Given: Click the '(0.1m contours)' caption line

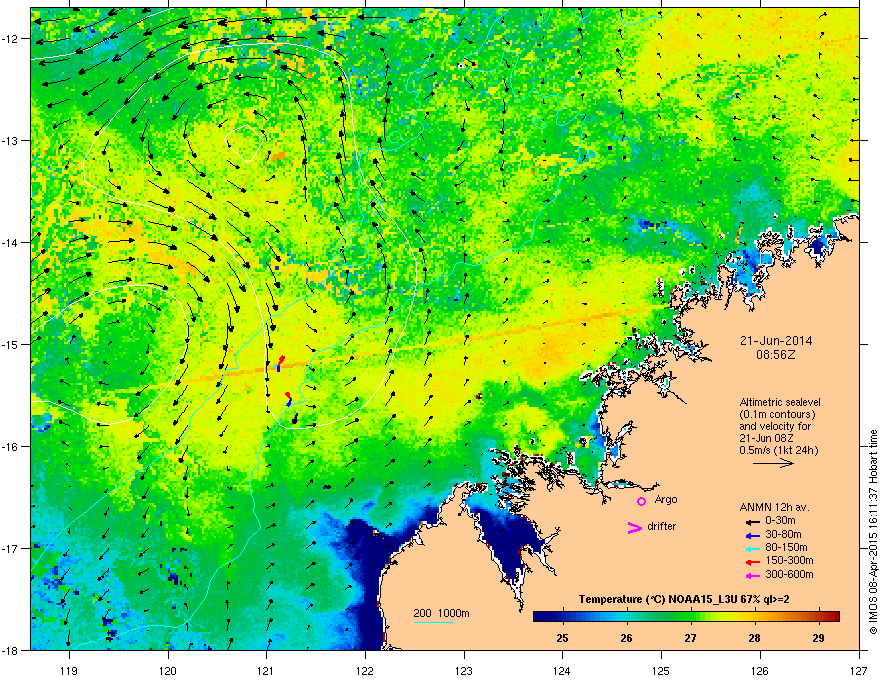Looking at the screenshot, I should click(x=777, y=415).
